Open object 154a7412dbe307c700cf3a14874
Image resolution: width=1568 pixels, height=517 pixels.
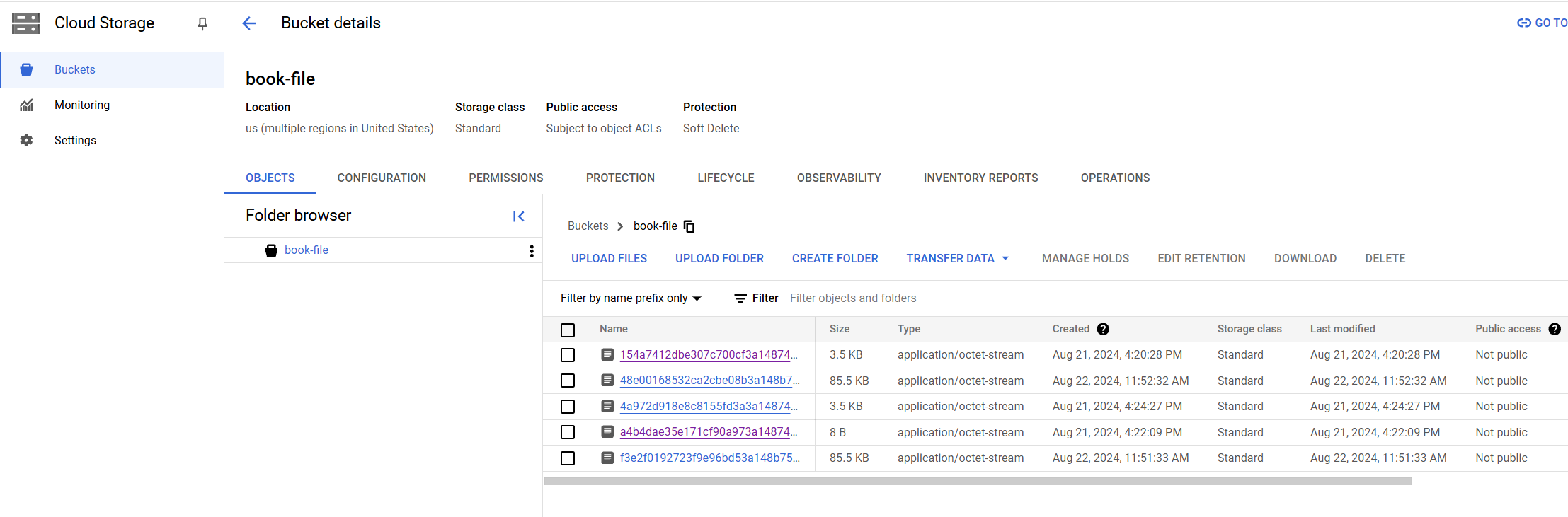point(709,355)
